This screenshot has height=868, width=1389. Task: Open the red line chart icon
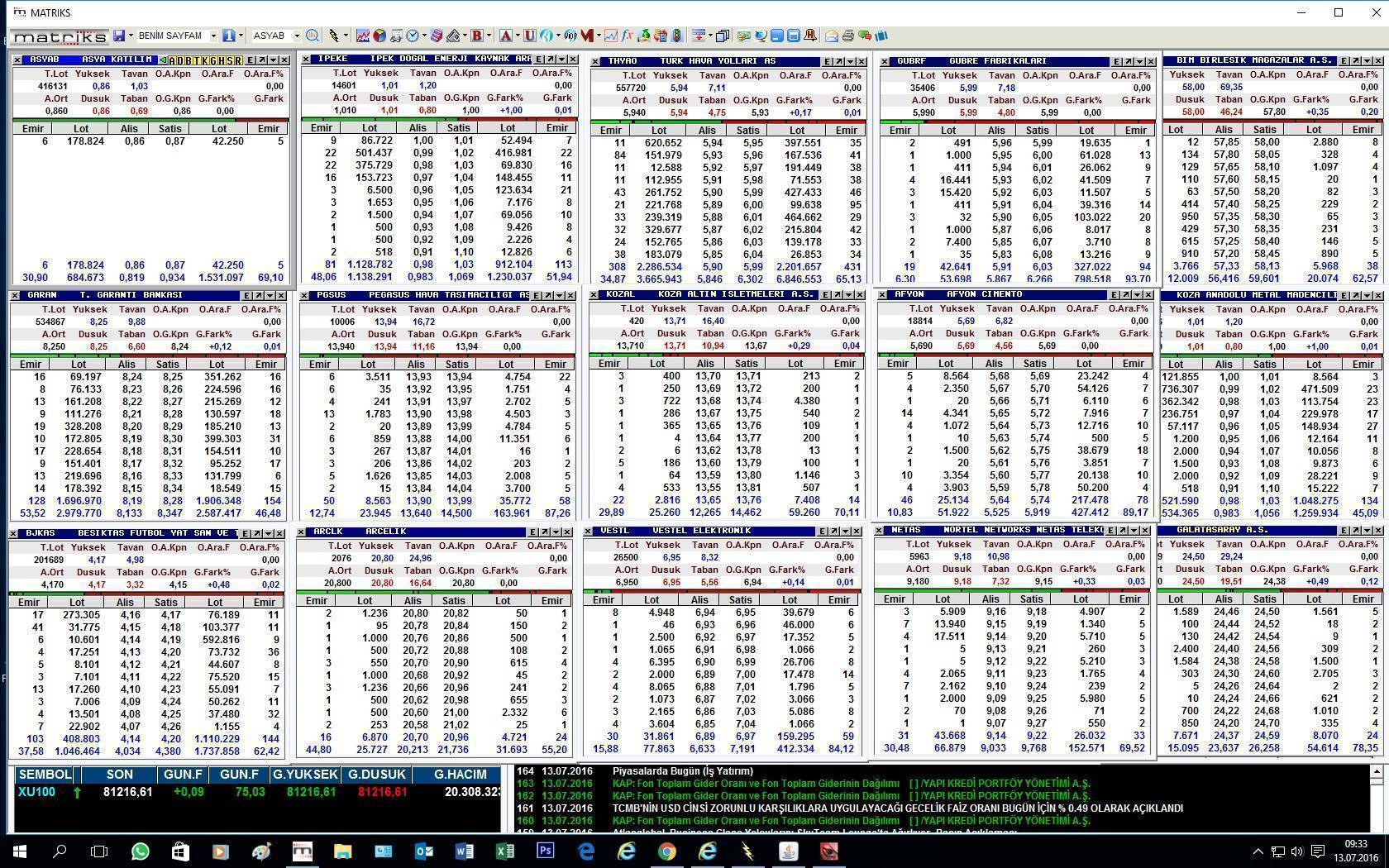(x=362, y=36)
